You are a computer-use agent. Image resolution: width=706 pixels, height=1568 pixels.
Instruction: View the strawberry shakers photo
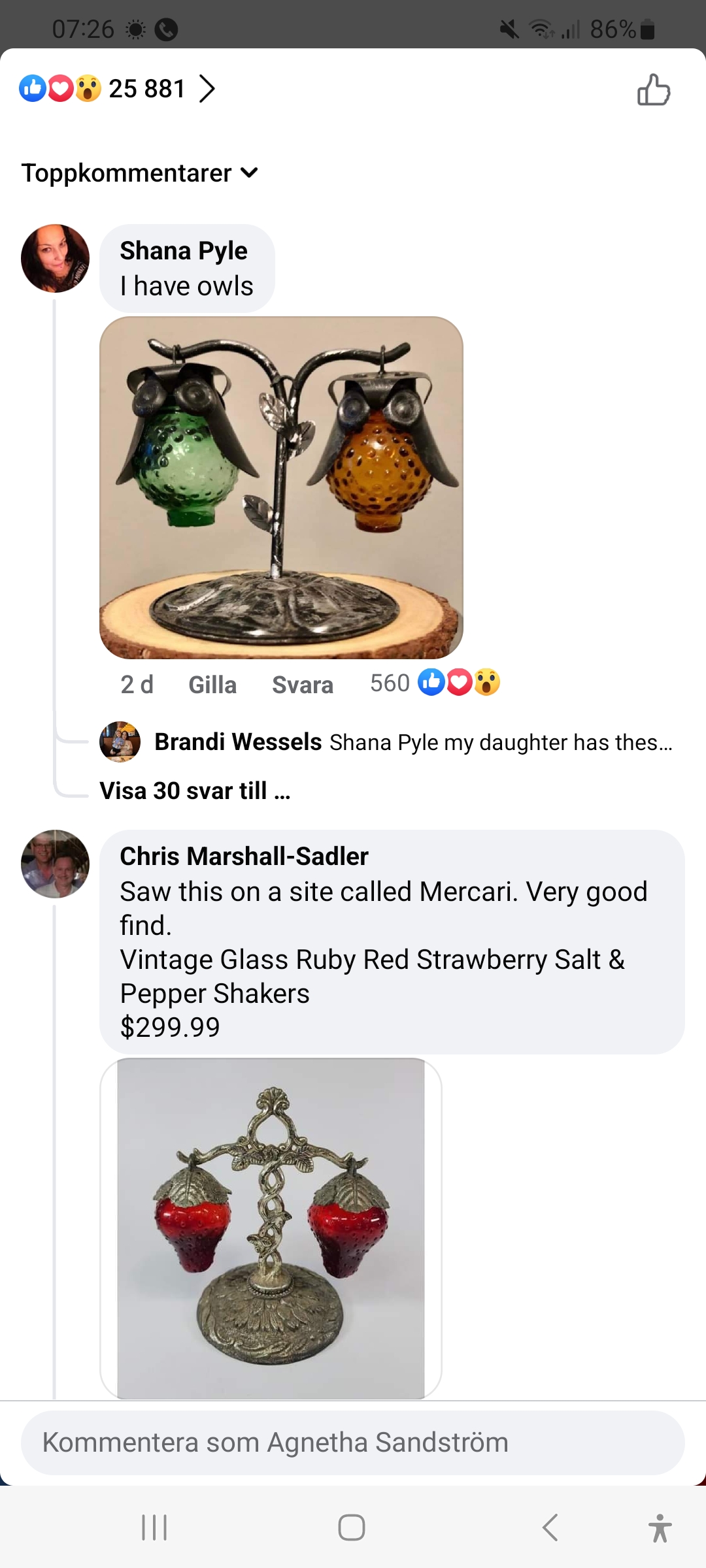click(x=271, y=1228)
